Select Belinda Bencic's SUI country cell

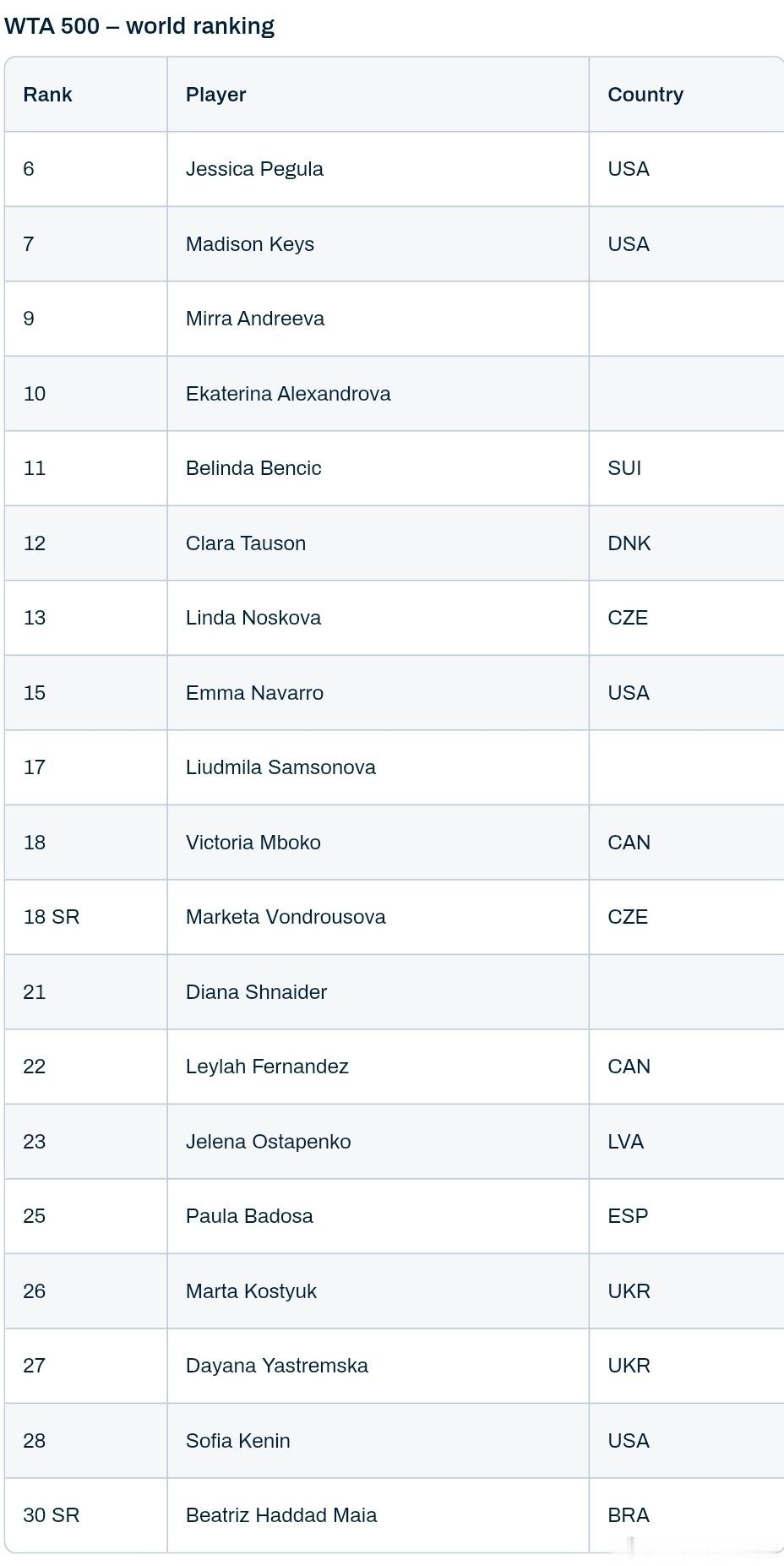click(x=624, y=468)
